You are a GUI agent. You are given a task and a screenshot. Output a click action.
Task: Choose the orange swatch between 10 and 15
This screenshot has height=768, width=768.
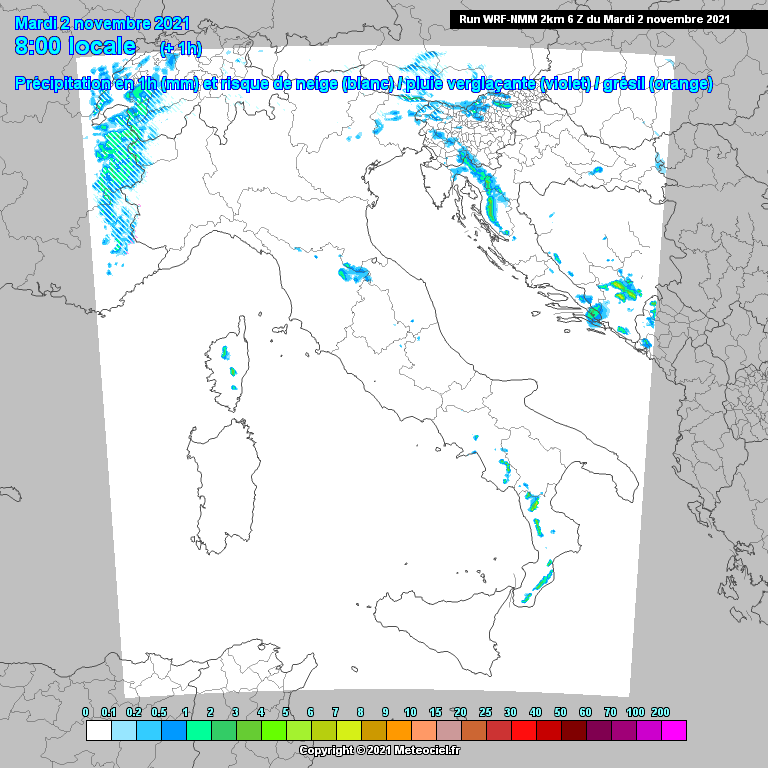coord(423,731)
